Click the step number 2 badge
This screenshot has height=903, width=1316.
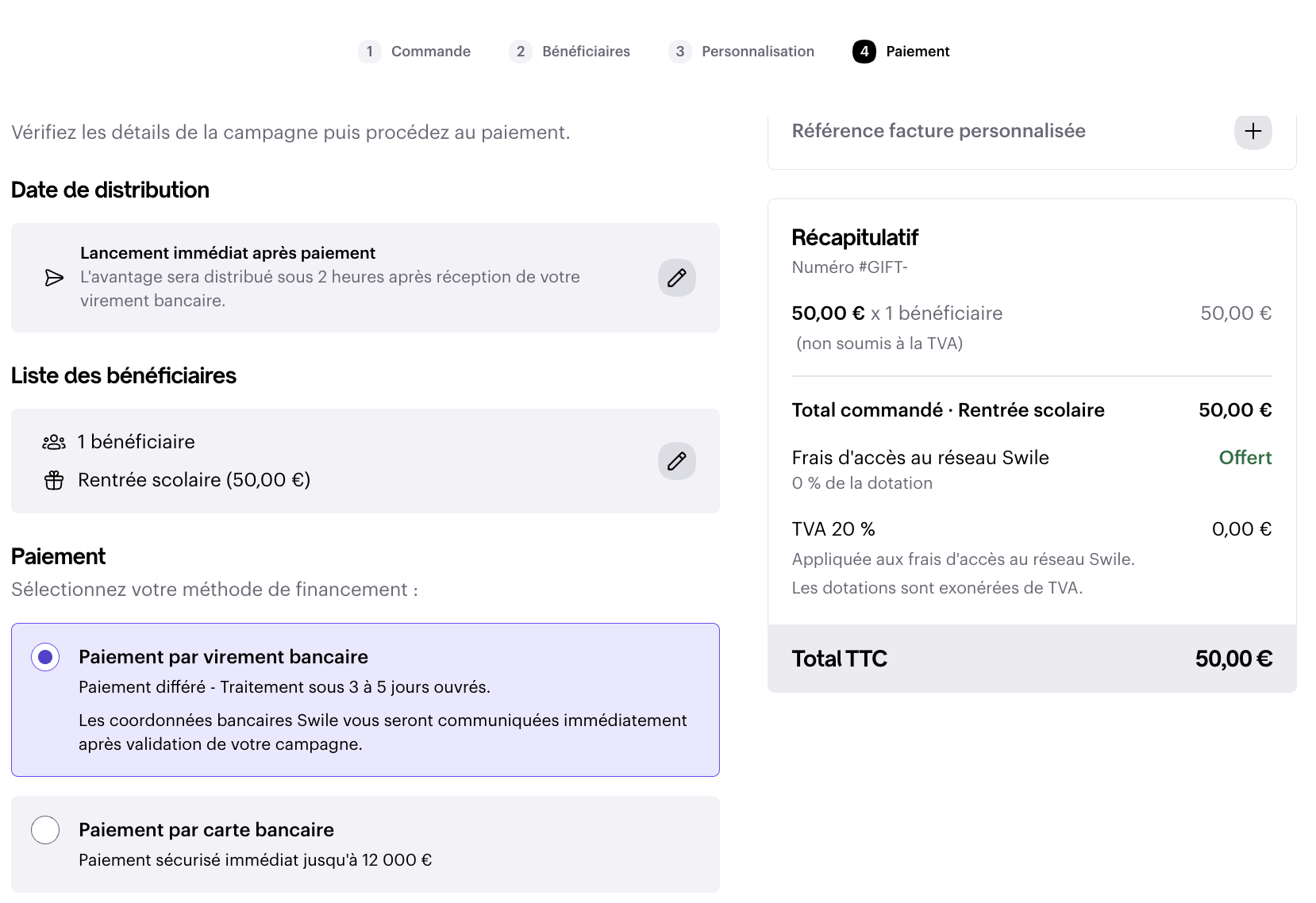point(521,52)
